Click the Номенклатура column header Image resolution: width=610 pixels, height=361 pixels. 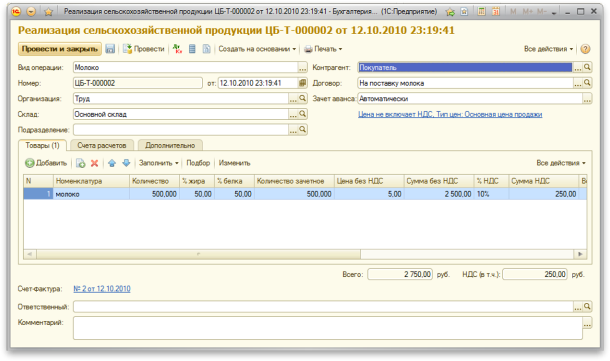click(91, 181)
